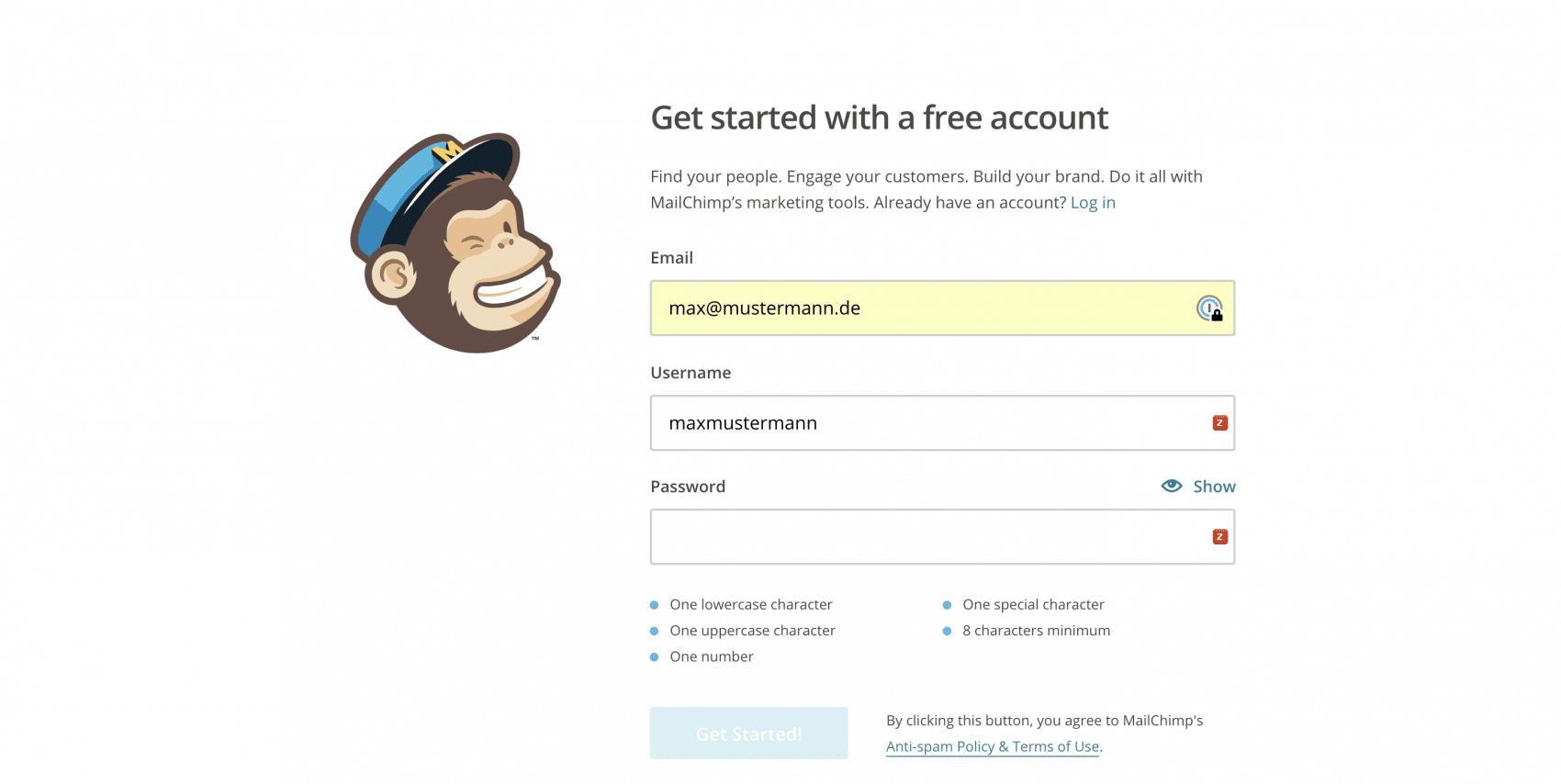Viewport: 1561px width, 784px height.
Task: Focus the Username field containing maxmustermann
Action: [942, 423]
